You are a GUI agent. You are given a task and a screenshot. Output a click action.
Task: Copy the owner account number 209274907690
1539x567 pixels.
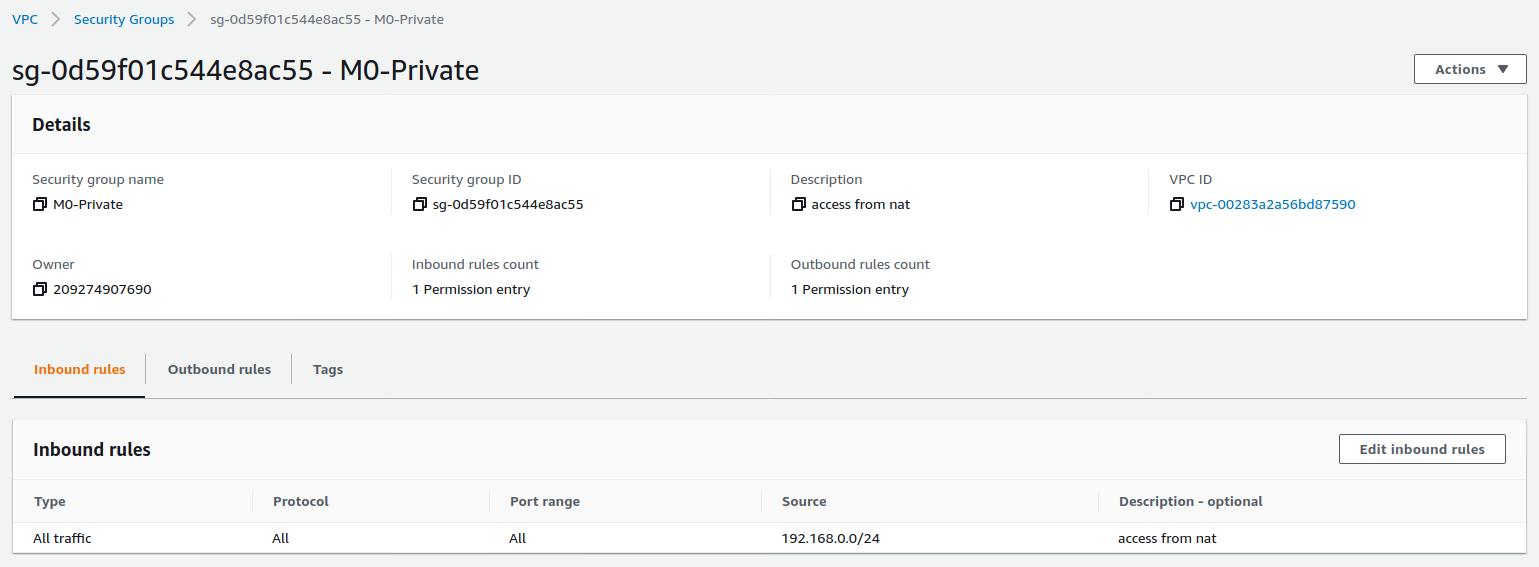click(x=40, y=290)
